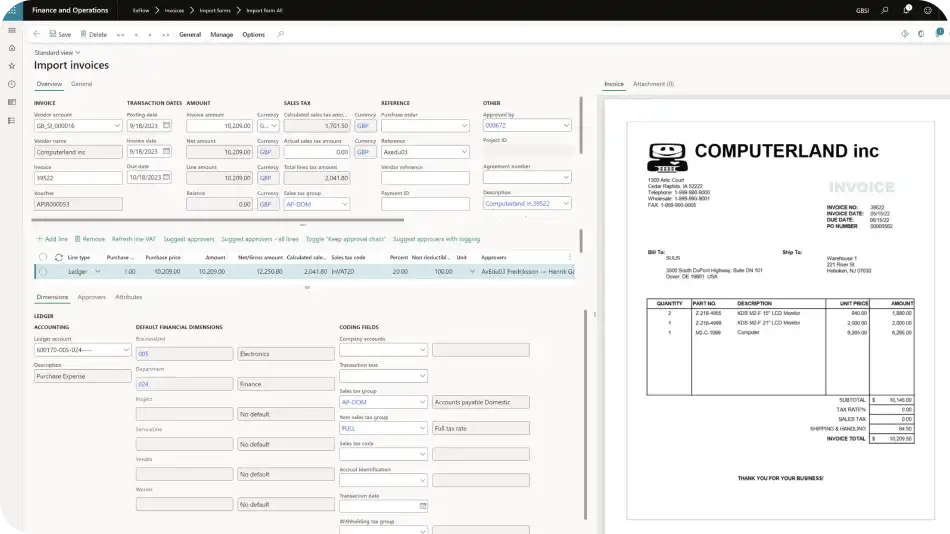Open the message center speech bubble icon
Screen dimensions: 950x534
939,33
